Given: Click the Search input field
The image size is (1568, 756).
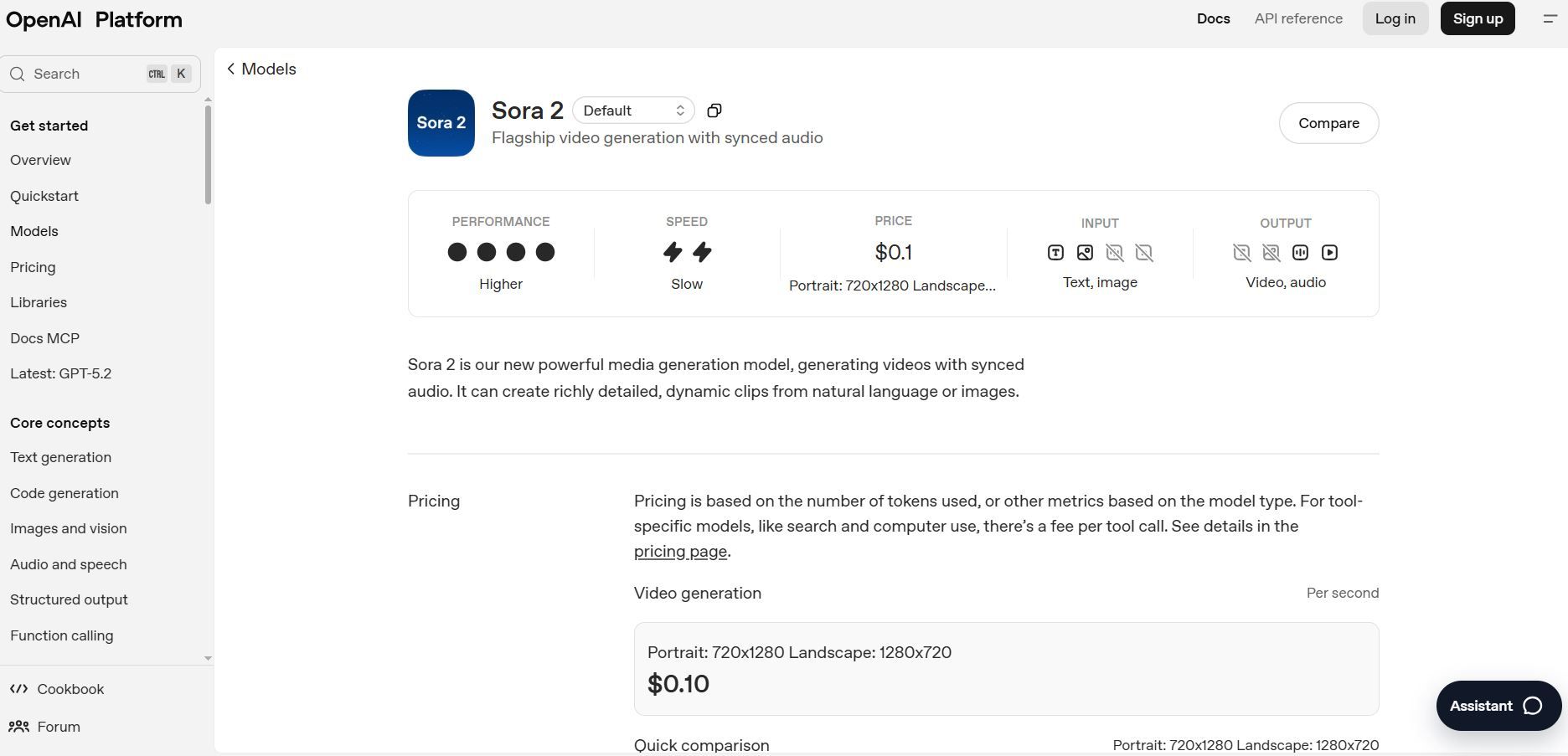Looking at the screenshot, I should [x=84, y=74].
